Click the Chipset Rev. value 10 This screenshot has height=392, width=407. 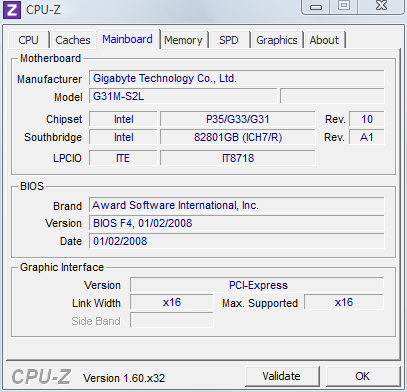coord(367,119)
